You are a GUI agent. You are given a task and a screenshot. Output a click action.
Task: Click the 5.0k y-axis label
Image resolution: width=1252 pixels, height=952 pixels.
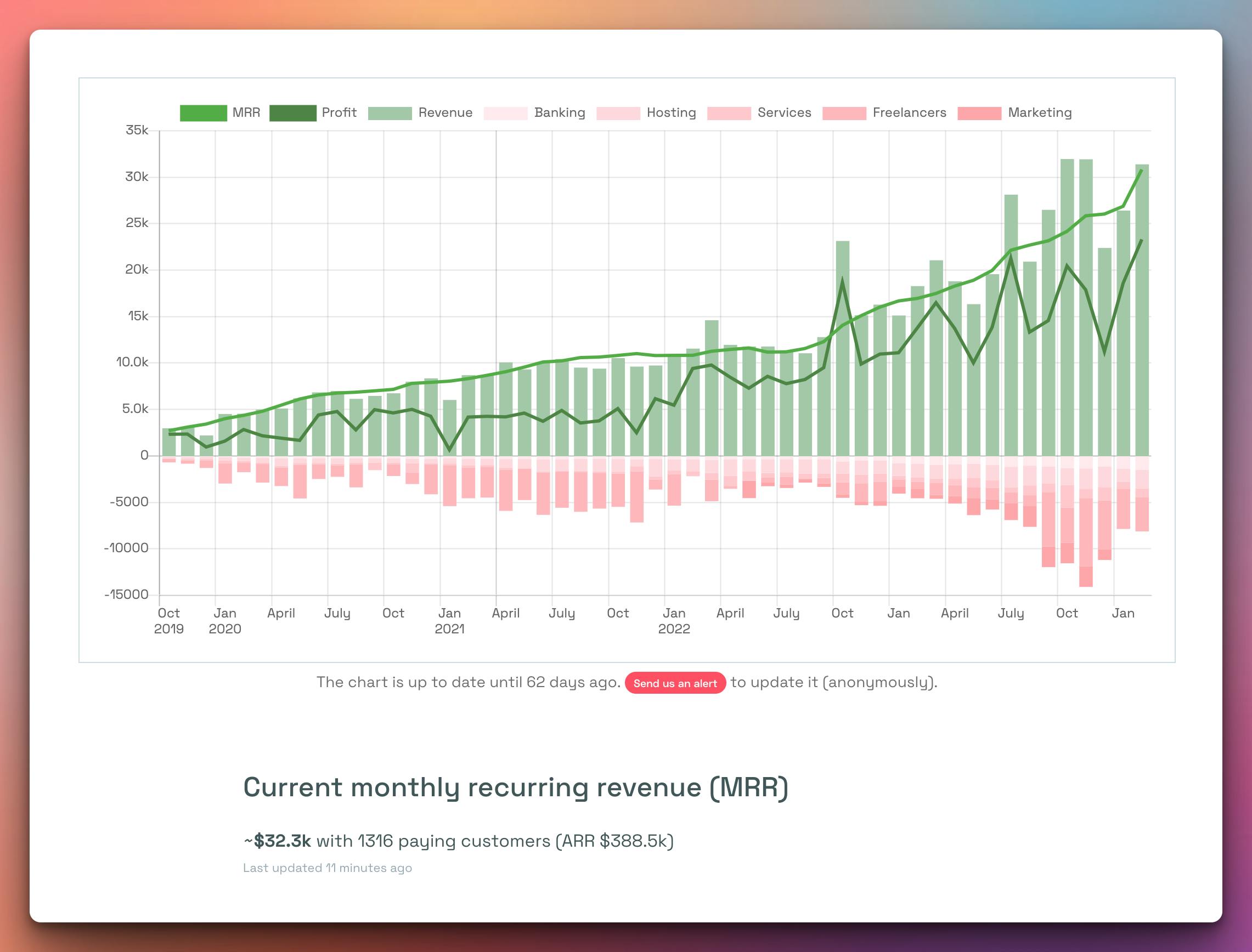[136, 409]
